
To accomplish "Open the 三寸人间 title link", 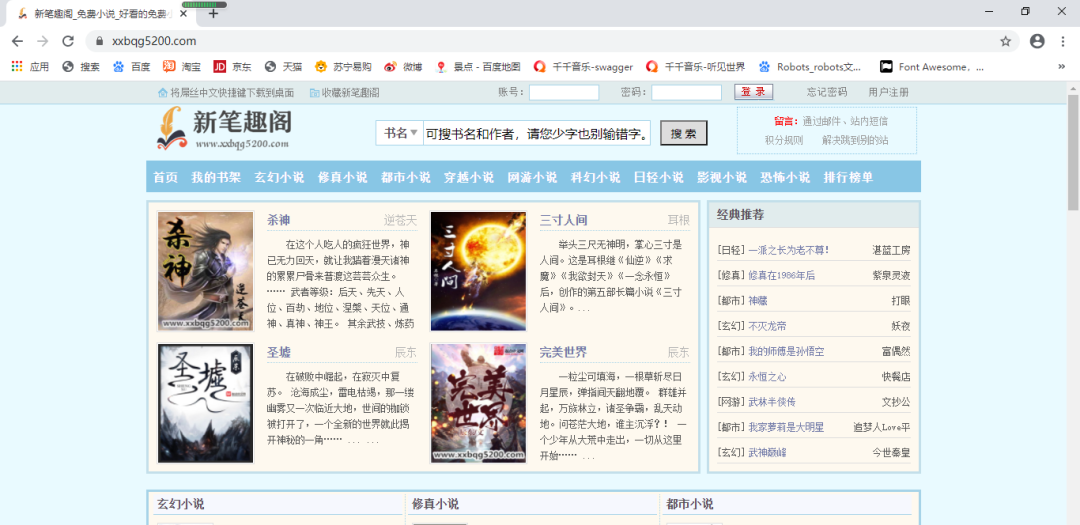I will 564,220.
